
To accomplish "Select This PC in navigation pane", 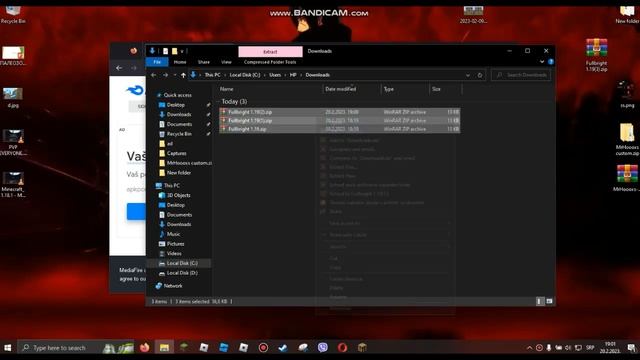I will coord(171,186).
